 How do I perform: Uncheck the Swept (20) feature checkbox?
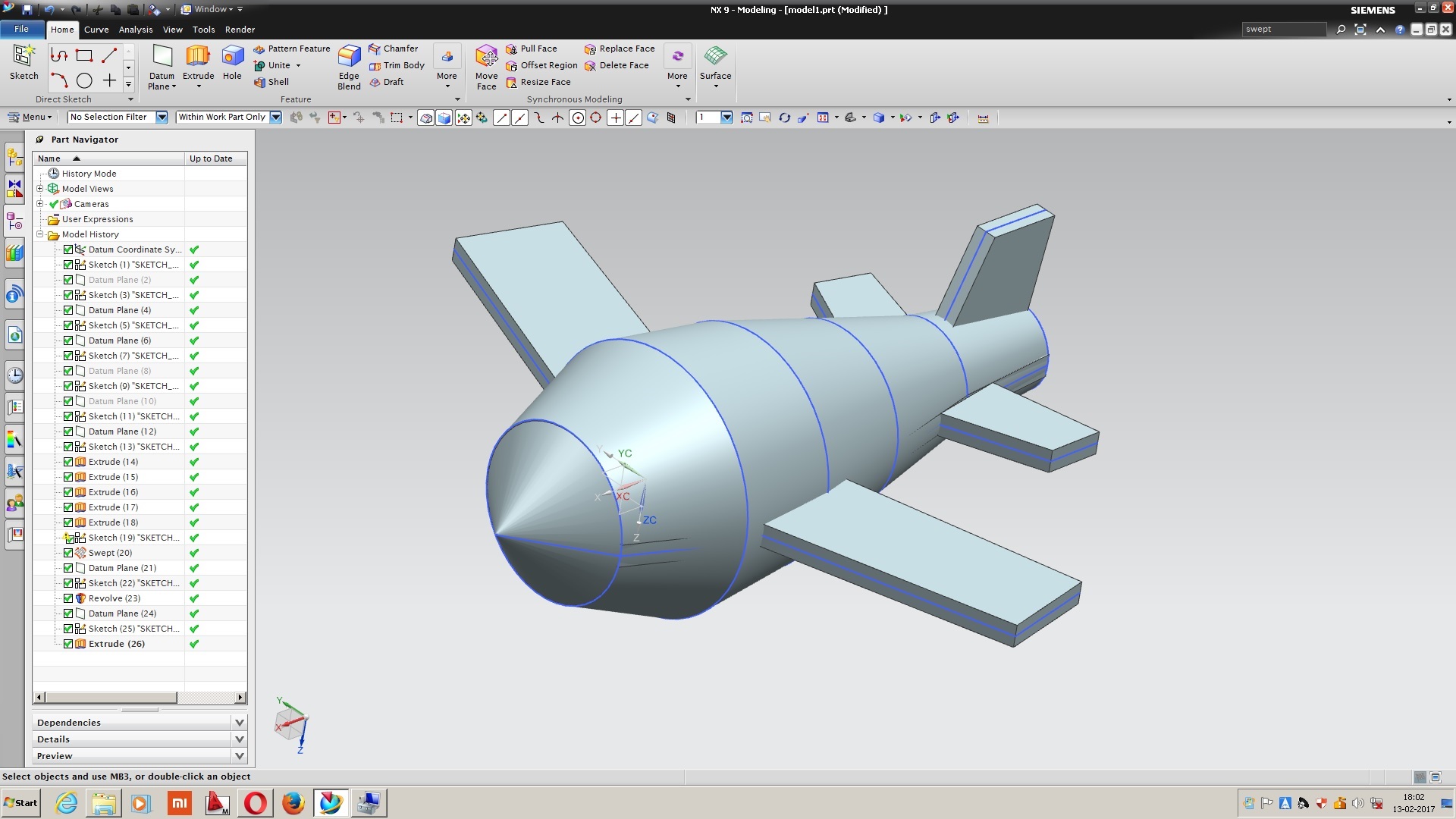[x=68, y=553]
